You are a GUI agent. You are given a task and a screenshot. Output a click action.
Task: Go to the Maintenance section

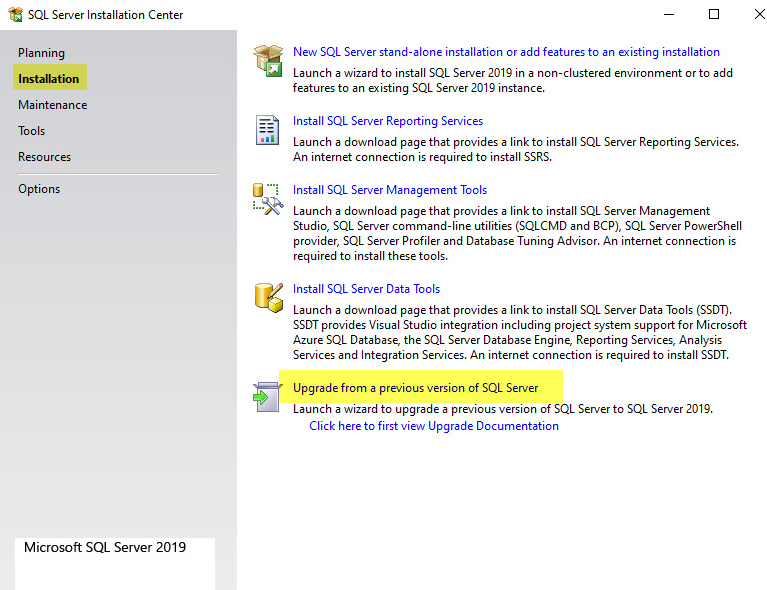[53, 105]
